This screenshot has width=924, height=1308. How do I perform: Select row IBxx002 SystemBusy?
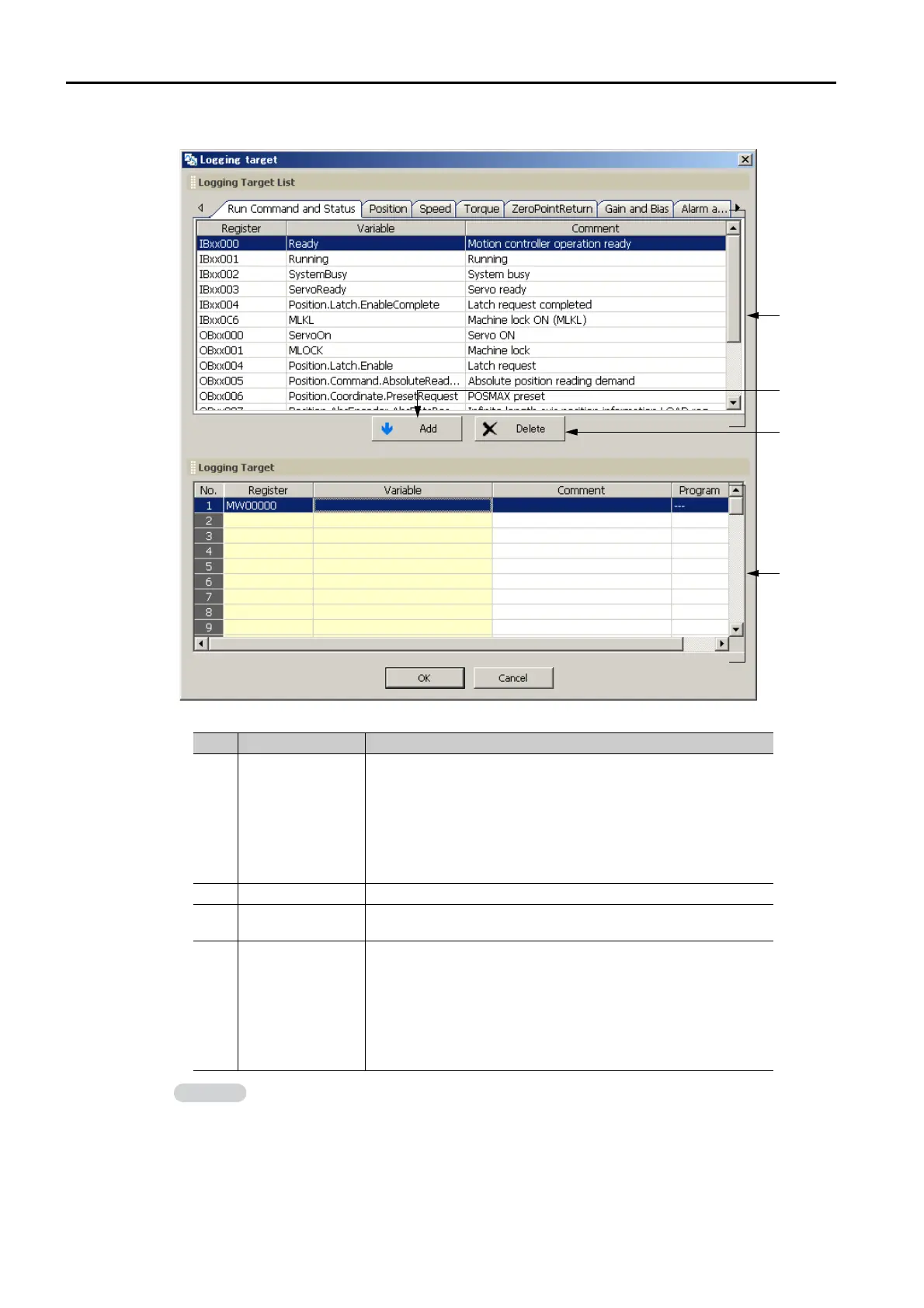461,274
